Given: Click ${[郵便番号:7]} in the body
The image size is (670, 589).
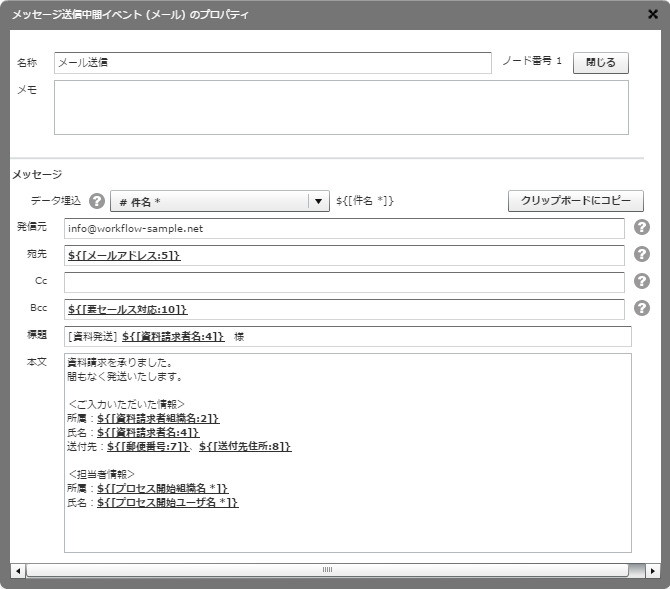Looking at the screenshot, I should pos(147,446).
